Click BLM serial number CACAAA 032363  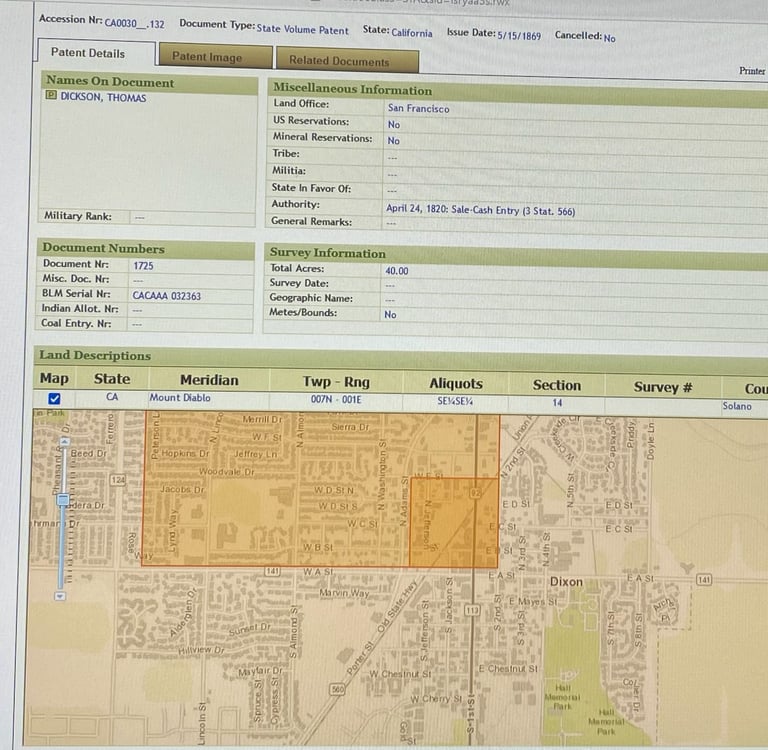[167, 296]
